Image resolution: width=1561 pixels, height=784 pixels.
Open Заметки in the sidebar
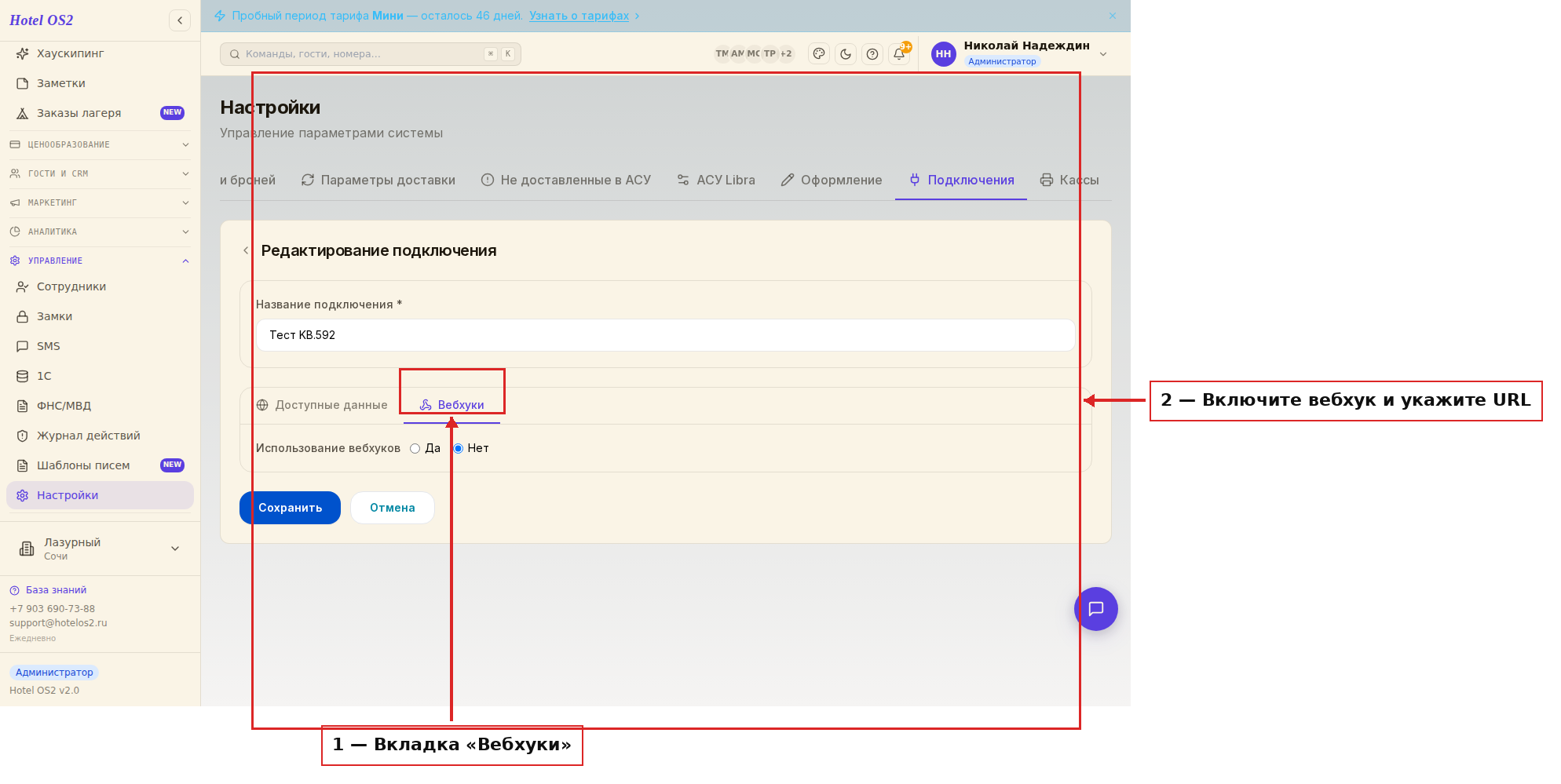(100, 83)
